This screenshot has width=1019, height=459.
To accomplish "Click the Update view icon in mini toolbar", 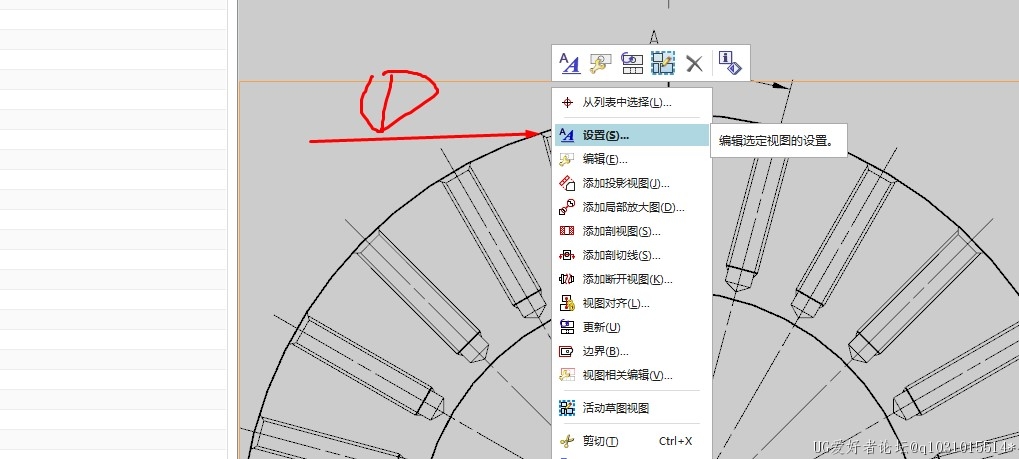I will point(632,63).
